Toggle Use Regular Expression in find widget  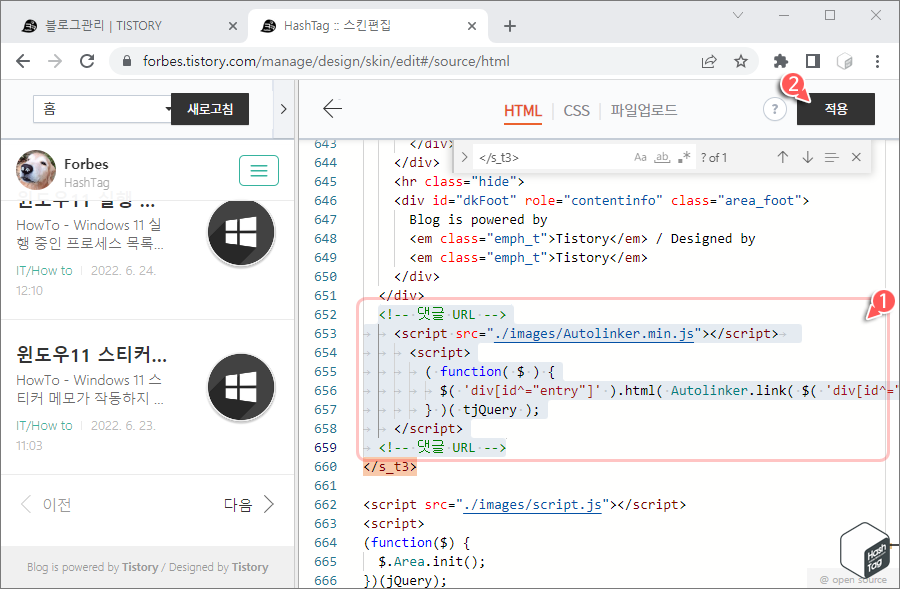tap(684, 157)
